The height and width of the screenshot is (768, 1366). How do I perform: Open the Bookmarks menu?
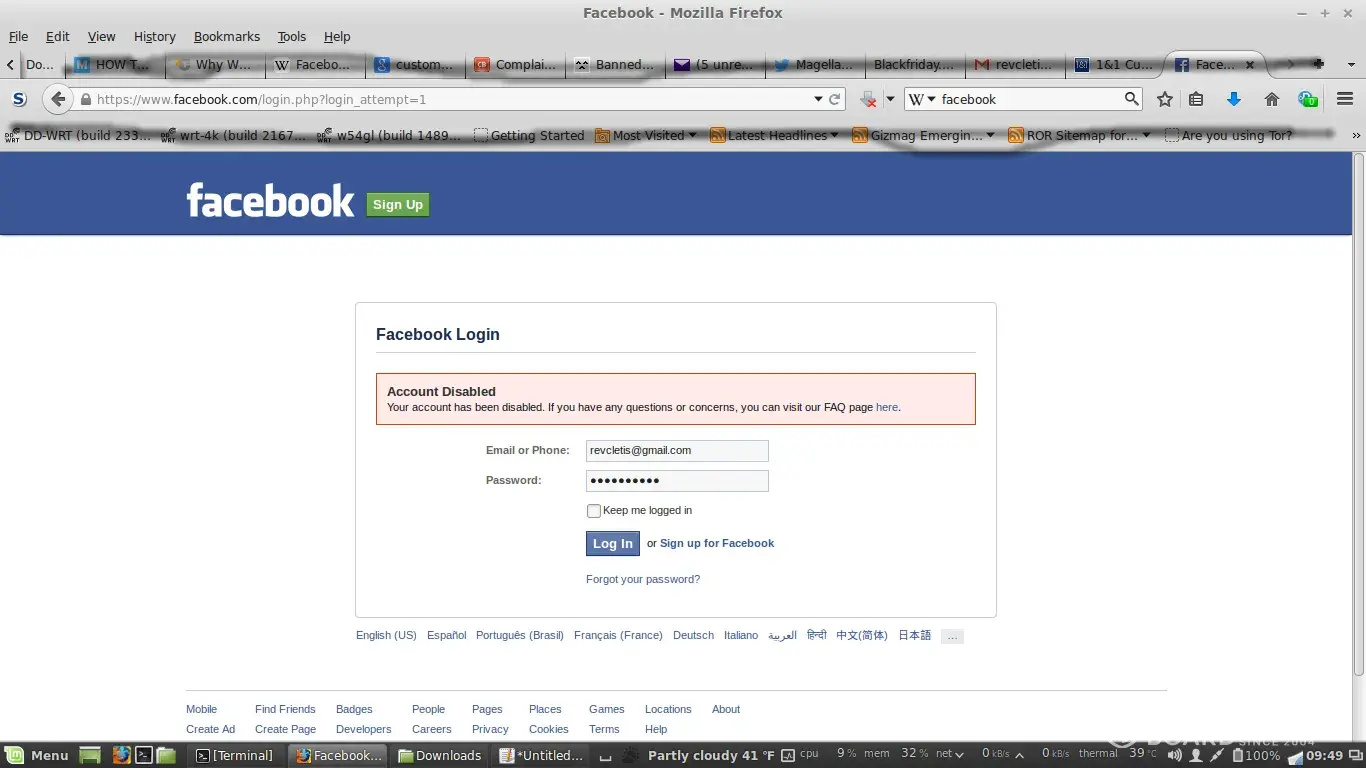pos(227,36)
